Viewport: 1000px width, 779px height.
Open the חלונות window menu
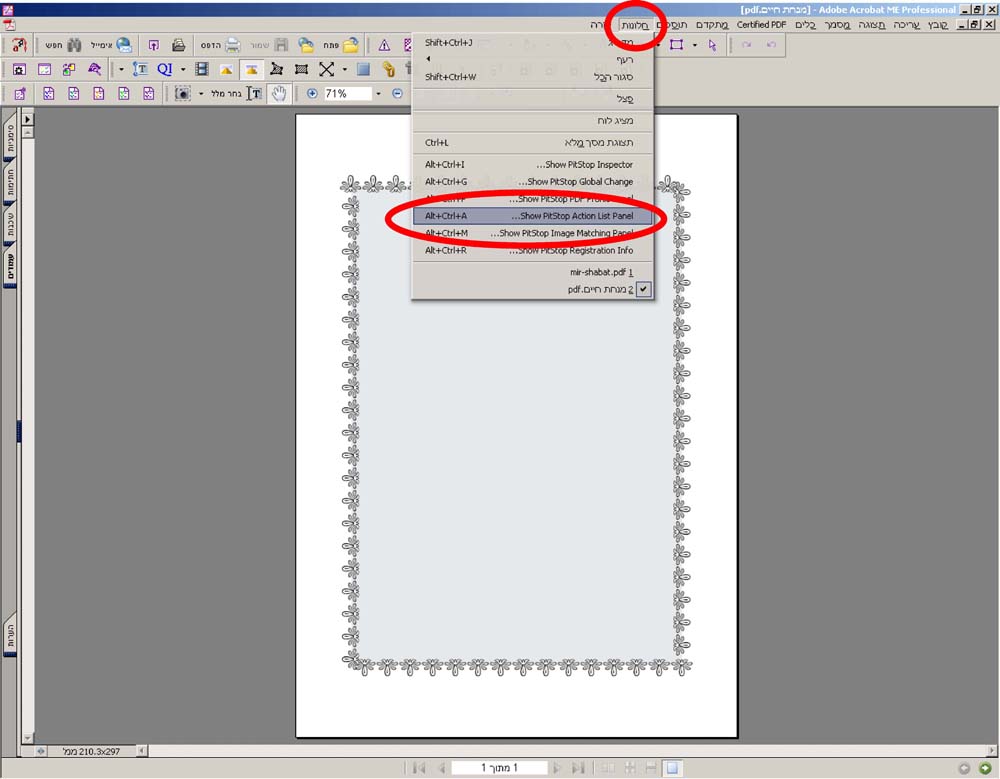(635, 25)
